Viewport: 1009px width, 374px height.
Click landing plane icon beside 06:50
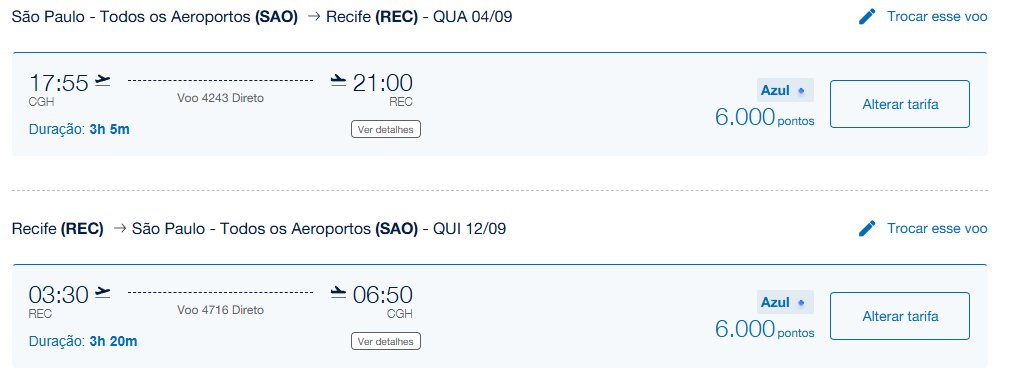[338, 293]
